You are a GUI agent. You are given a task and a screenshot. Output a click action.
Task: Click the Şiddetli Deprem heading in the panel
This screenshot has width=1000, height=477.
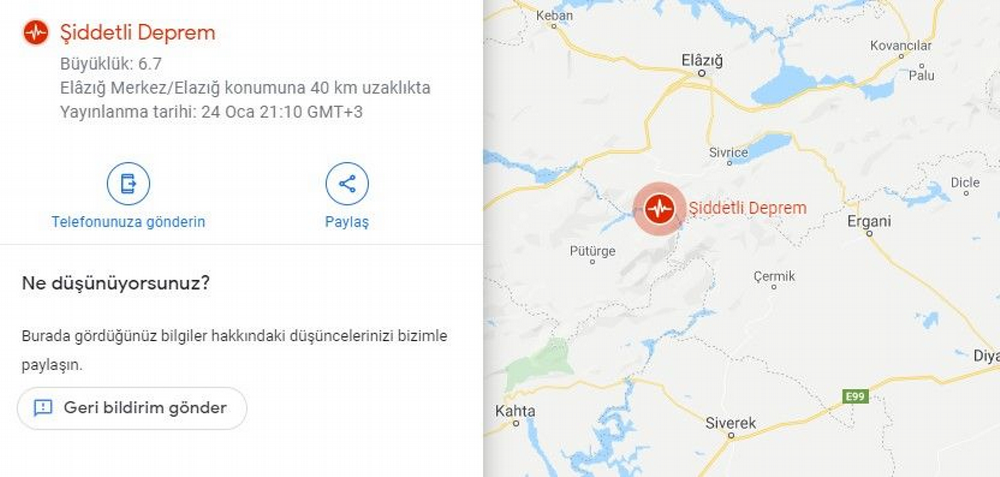click(x=138, y=33)
